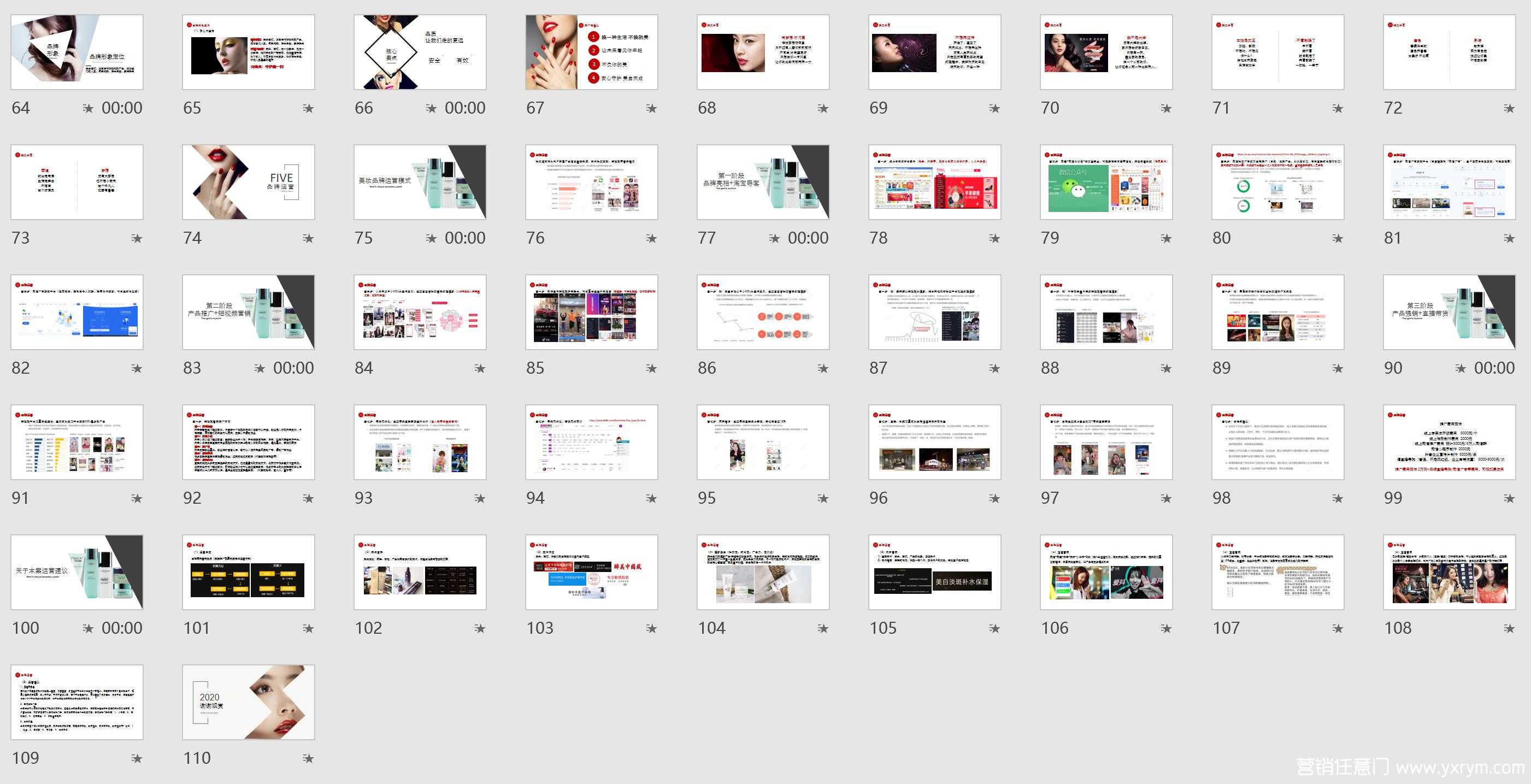The image size is (1531, 784).
Task: Click the star icon under slide 99
Action: [x=1509, y=499]
